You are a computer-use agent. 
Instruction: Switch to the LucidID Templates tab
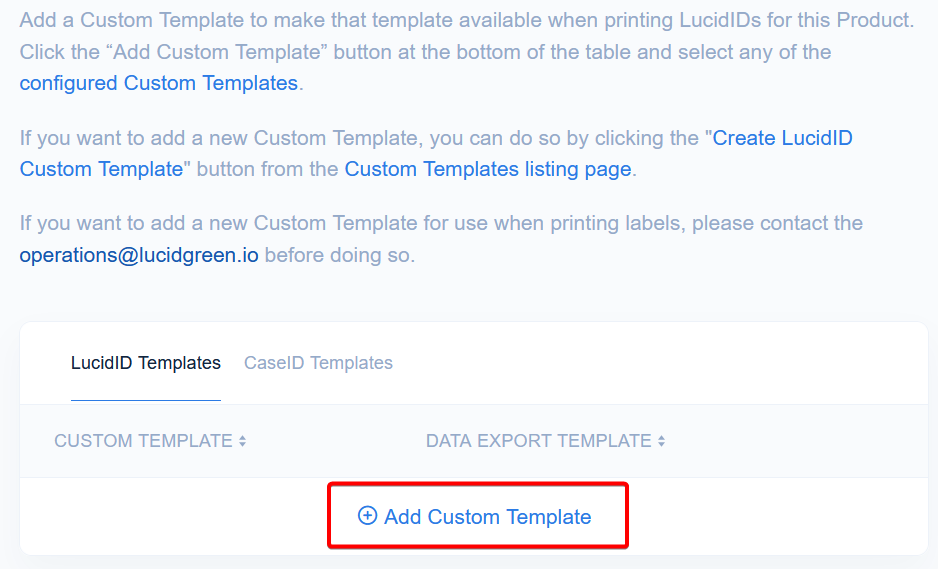[146, 363]
